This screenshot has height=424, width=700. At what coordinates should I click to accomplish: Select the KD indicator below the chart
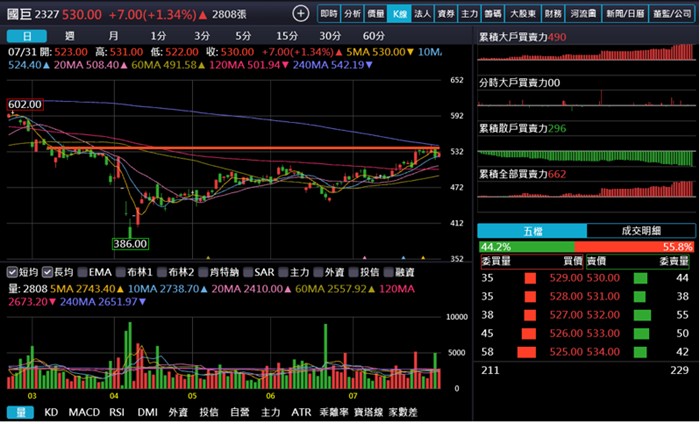tap(52, 411)
